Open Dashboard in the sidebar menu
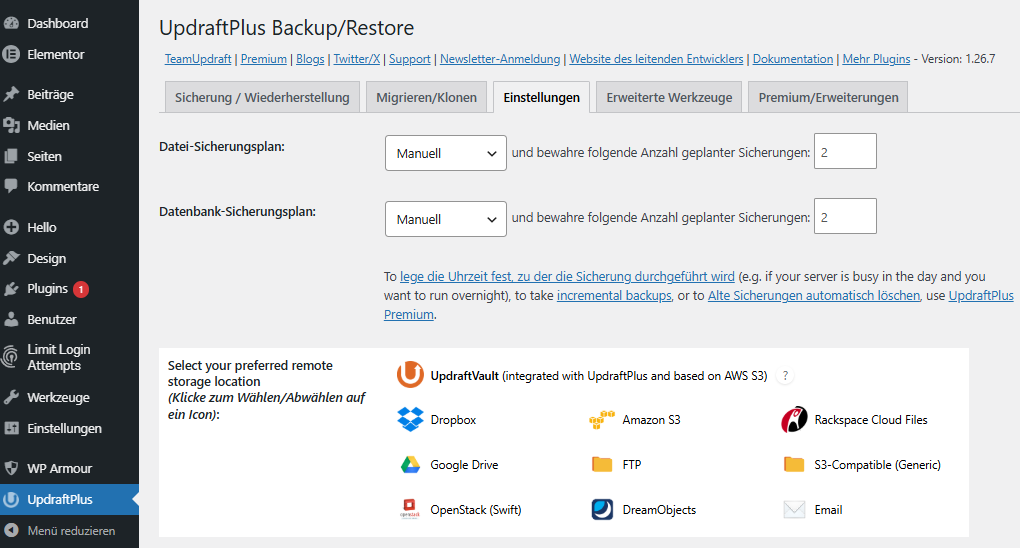The width and height of the screenshot is (1020, 548). click(69, 23)
